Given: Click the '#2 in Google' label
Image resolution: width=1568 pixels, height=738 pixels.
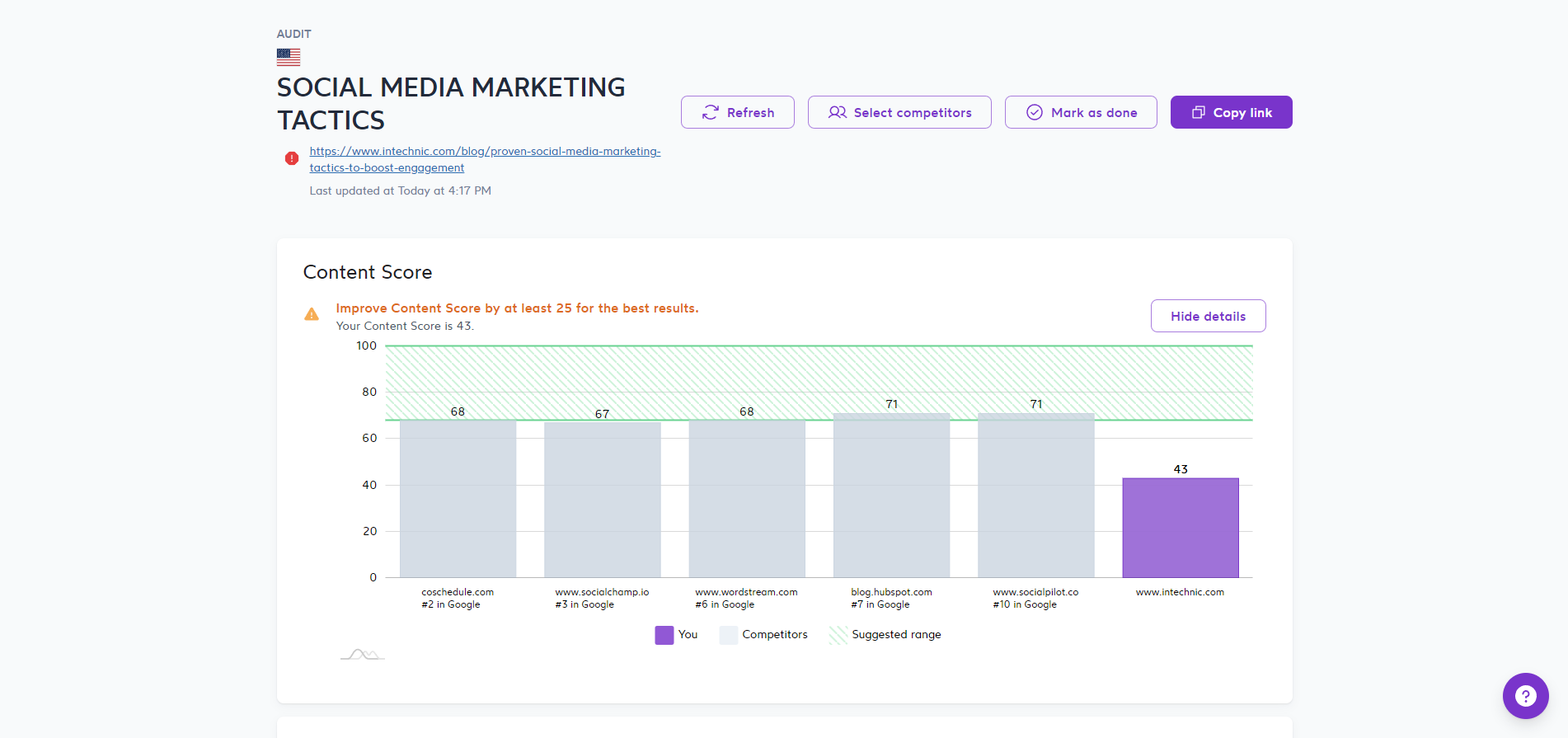Looking at the screenshot, I should click(x=451, y=604).
